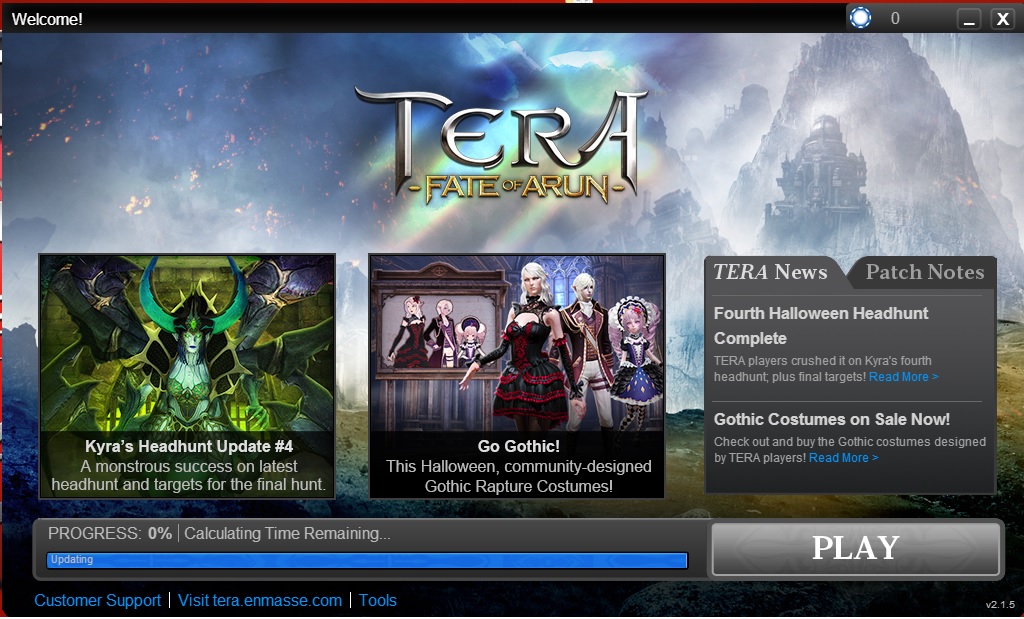Image resolution: width=1024 pixels, height=619 pixels.
Task: Click the token count showing 0
Action: (x=895, y=18)
